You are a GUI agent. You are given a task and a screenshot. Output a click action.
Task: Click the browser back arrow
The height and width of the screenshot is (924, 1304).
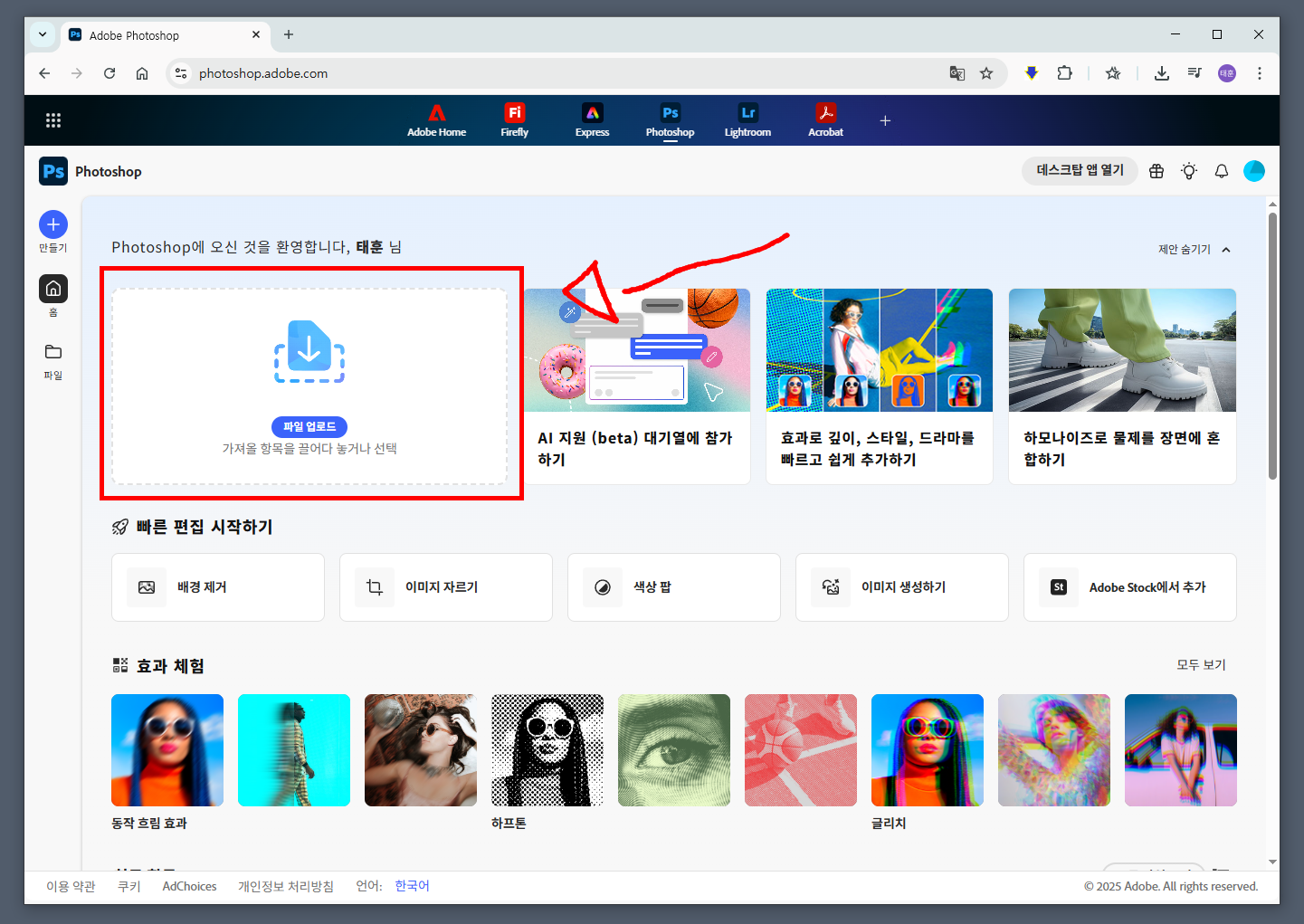(44, 73)
